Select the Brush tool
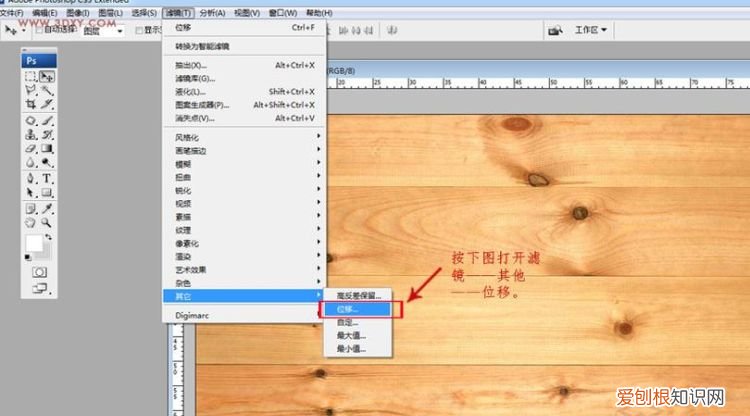The height and width of the screenshot is (416, 750). (47, 121)
